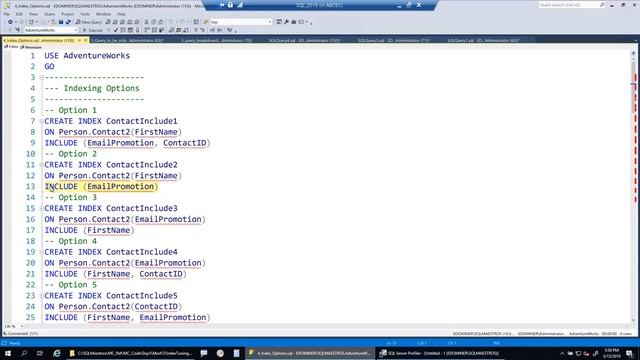This screenshot has width=640, height=360.
Task: Collapse CREATE INDEX ContactInclude3 block
Action: tap(41, 209)
